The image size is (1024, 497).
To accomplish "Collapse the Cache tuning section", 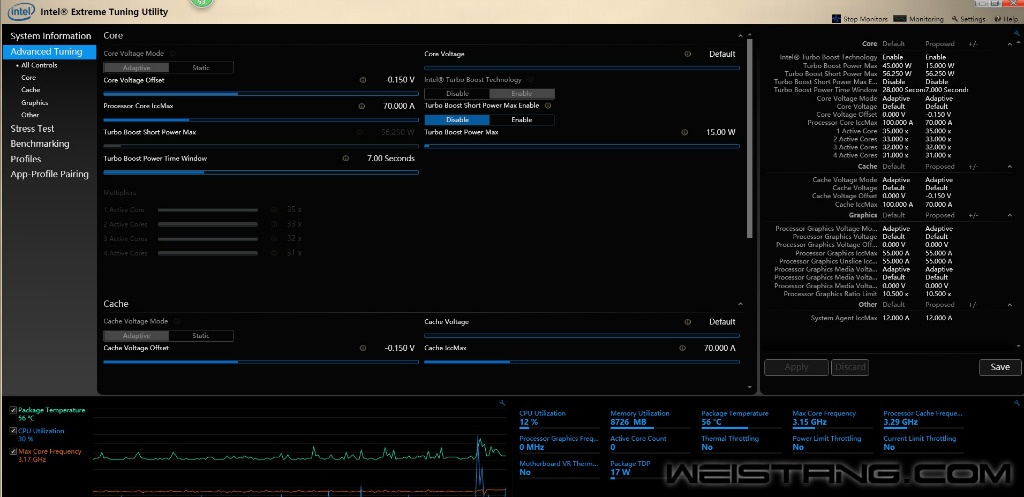I will click(x=740, y=304).
